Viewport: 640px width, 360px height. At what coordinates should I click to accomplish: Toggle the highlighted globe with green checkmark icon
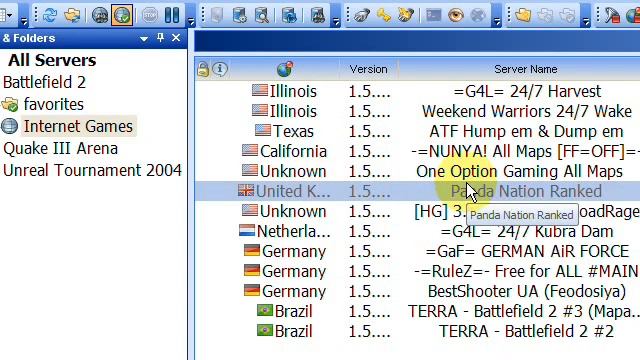tap(122, 15)
